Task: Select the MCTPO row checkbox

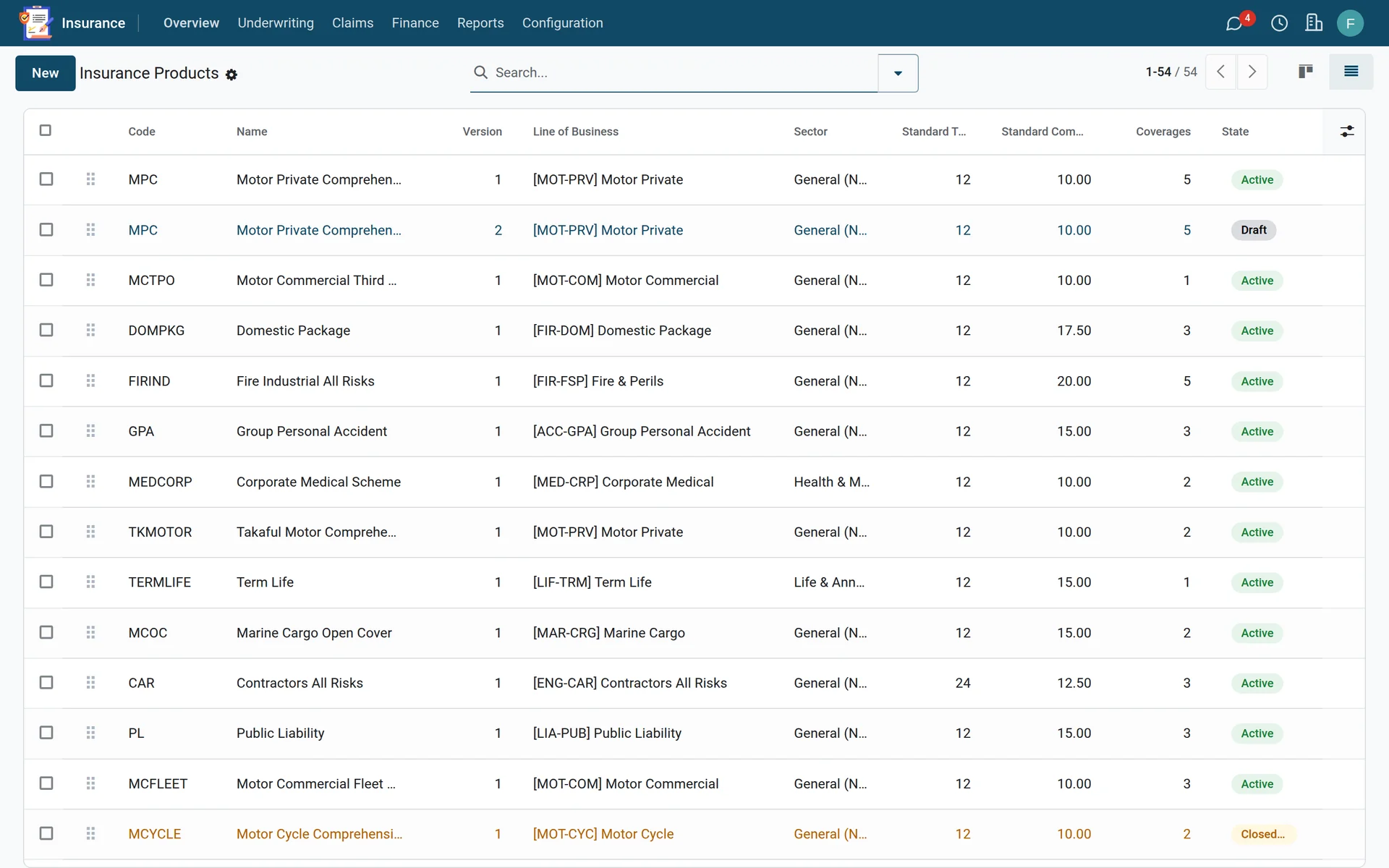Action: (x=46, y=280)
